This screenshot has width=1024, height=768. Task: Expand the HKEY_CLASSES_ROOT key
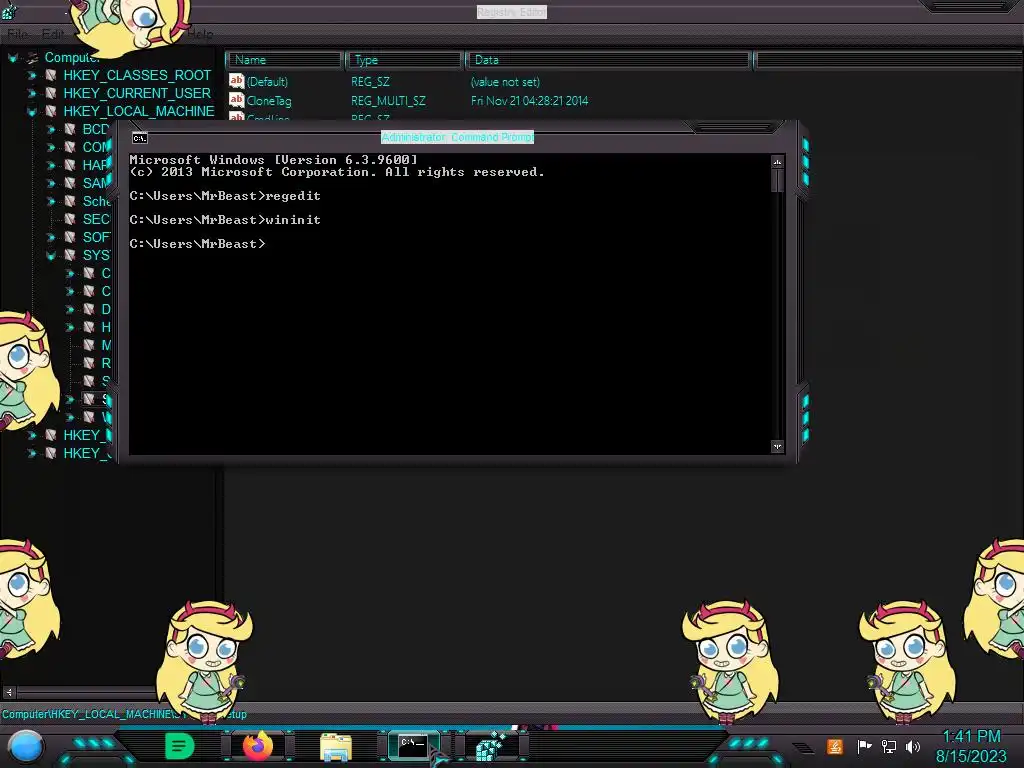(x=31, y=76)
